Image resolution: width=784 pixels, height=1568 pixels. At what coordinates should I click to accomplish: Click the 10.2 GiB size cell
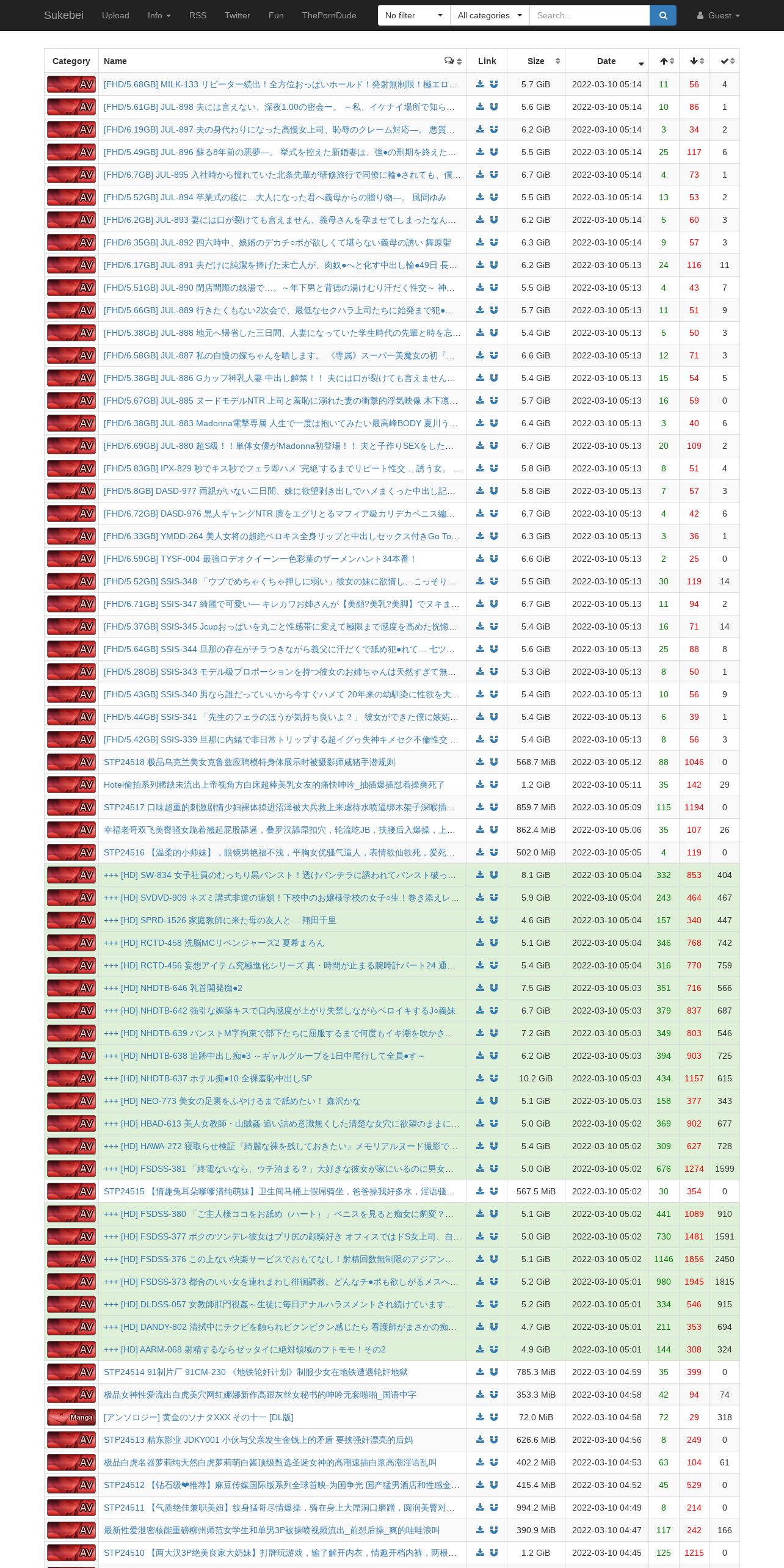click(536, 1078)
